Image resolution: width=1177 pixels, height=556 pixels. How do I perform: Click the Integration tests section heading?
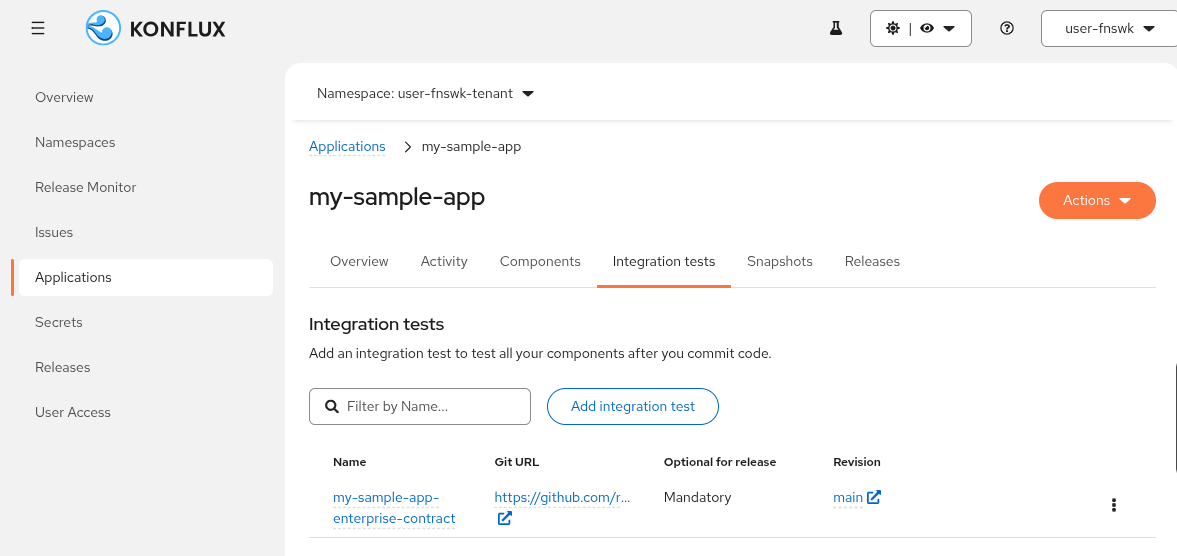(377, 325)
